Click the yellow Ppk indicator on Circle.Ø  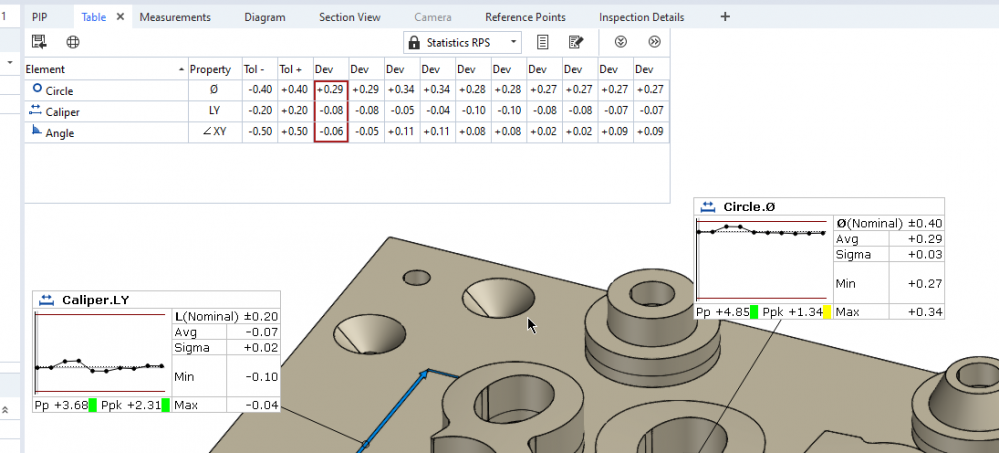tap(827, 312)
